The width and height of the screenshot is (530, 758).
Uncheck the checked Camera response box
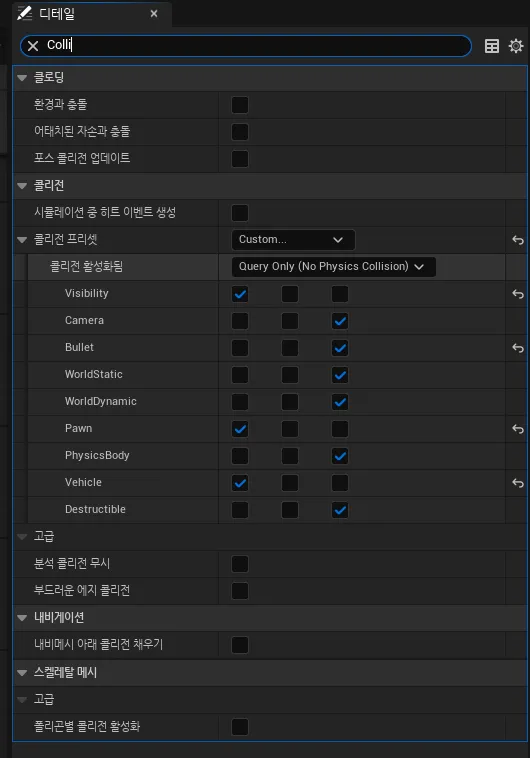click(x=340, y=321)
